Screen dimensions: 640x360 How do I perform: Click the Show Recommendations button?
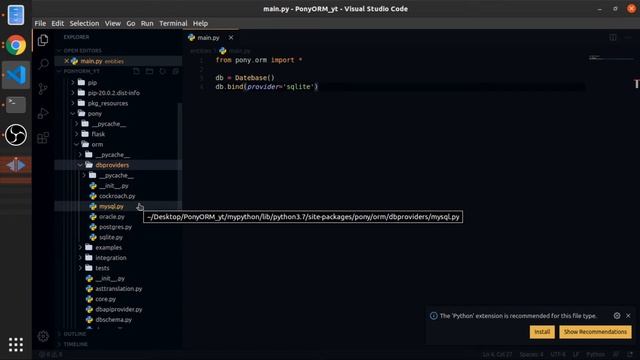595,332
